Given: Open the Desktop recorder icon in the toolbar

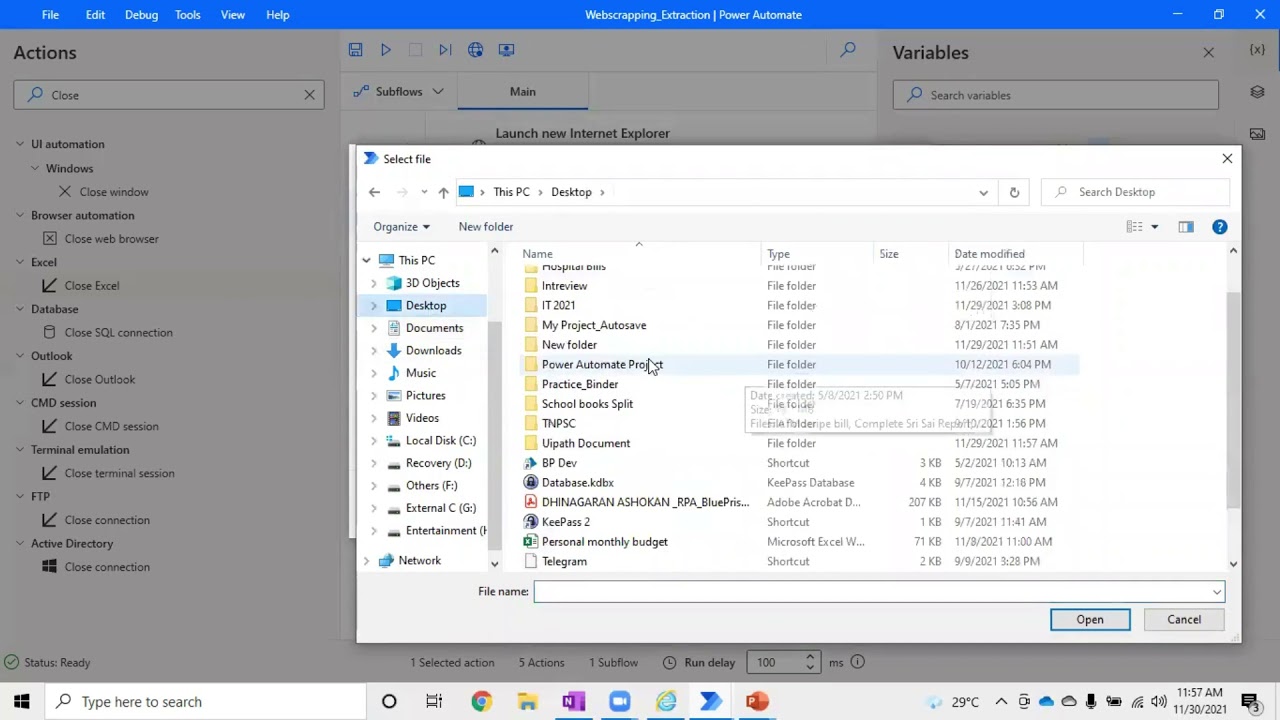Looking at the screenshot, I should 507,49.
